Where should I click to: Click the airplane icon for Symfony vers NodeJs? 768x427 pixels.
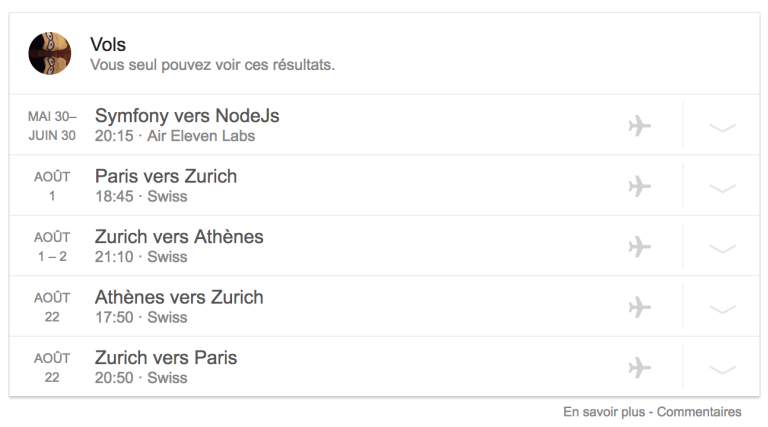pyautogui.click(x=640, y=126)
